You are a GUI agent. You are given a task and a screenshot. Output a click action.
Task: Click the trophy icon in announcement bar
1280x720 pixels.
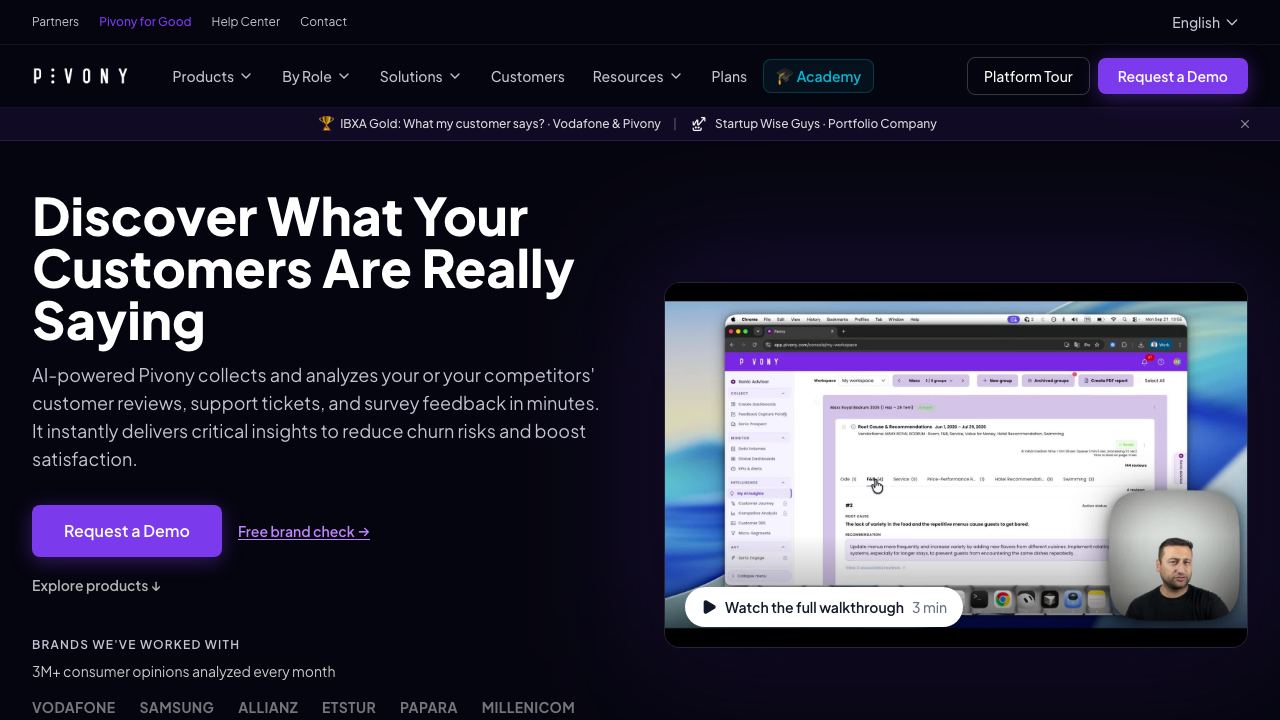pyautogui.click(x=326, y=123)
